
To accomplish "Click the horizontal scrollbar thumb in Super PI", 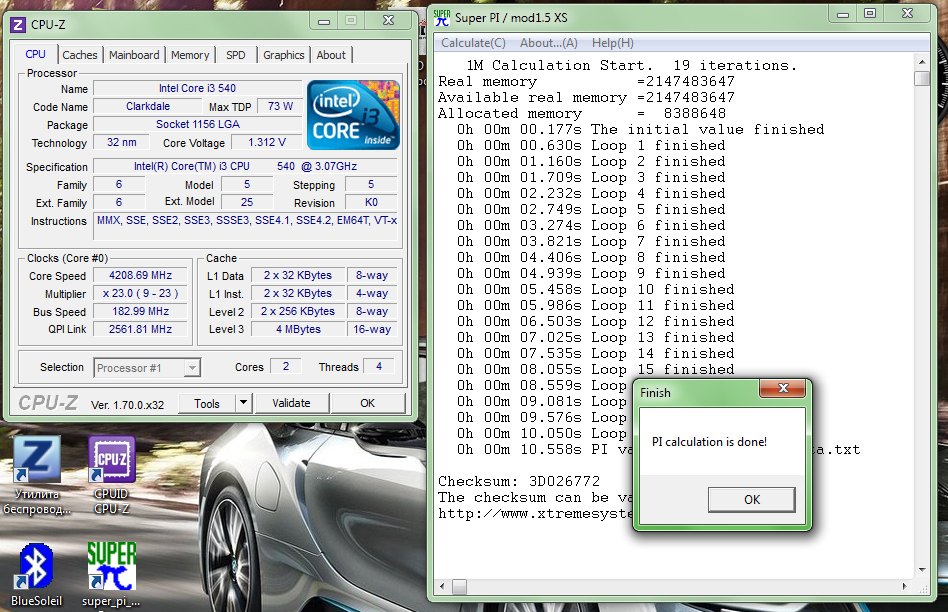I will coord(459,587).
